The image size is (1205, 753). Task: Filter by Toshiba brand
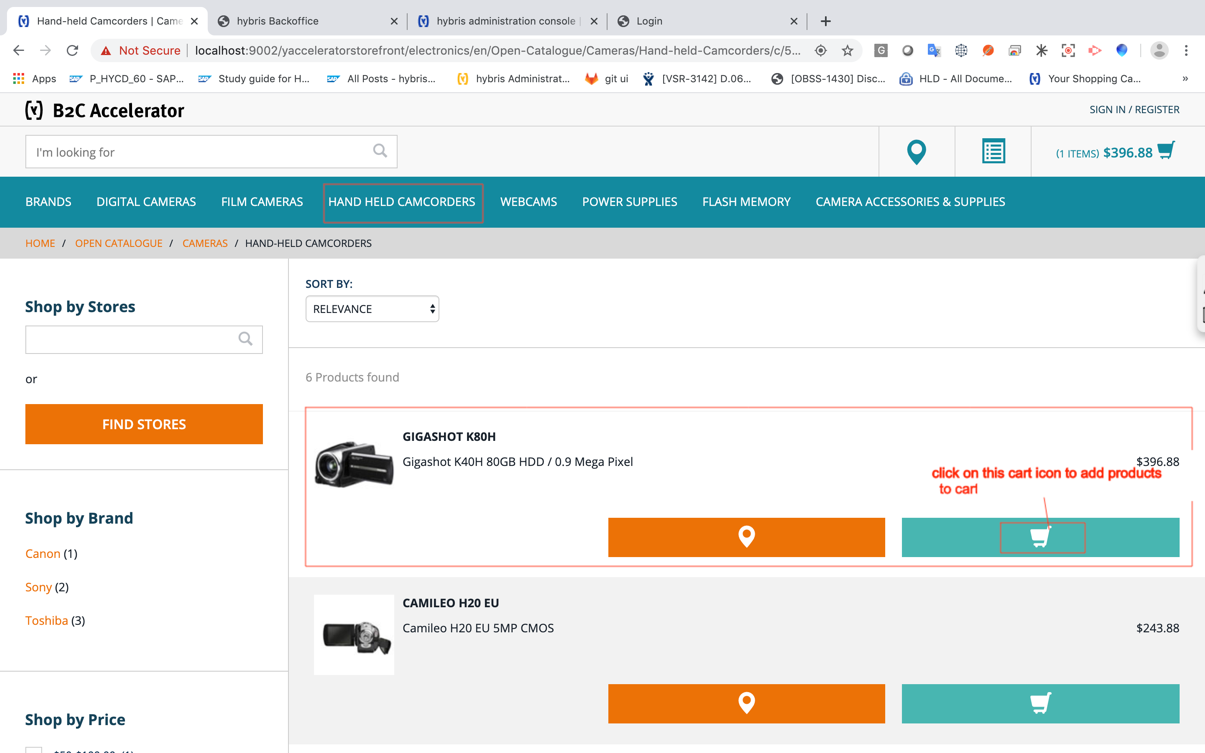pyautogui.click(x=46, y=620)
